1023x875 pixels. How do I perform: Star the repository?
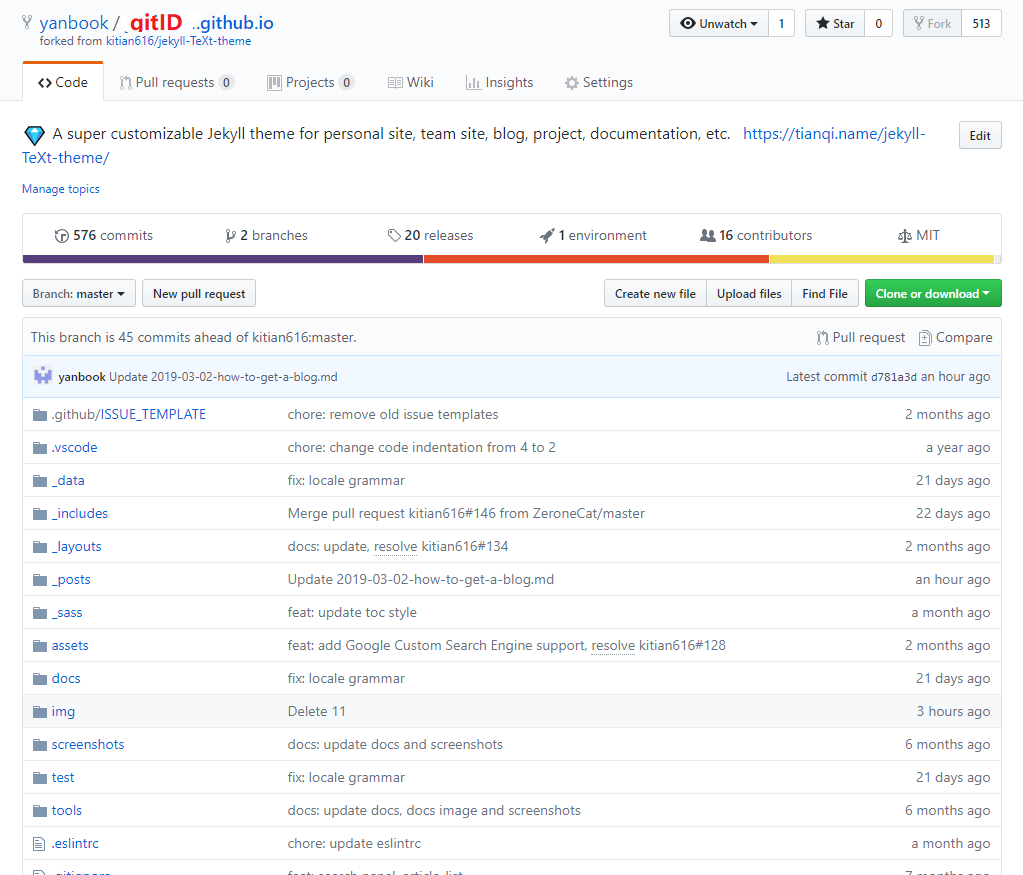pos(834,23)
